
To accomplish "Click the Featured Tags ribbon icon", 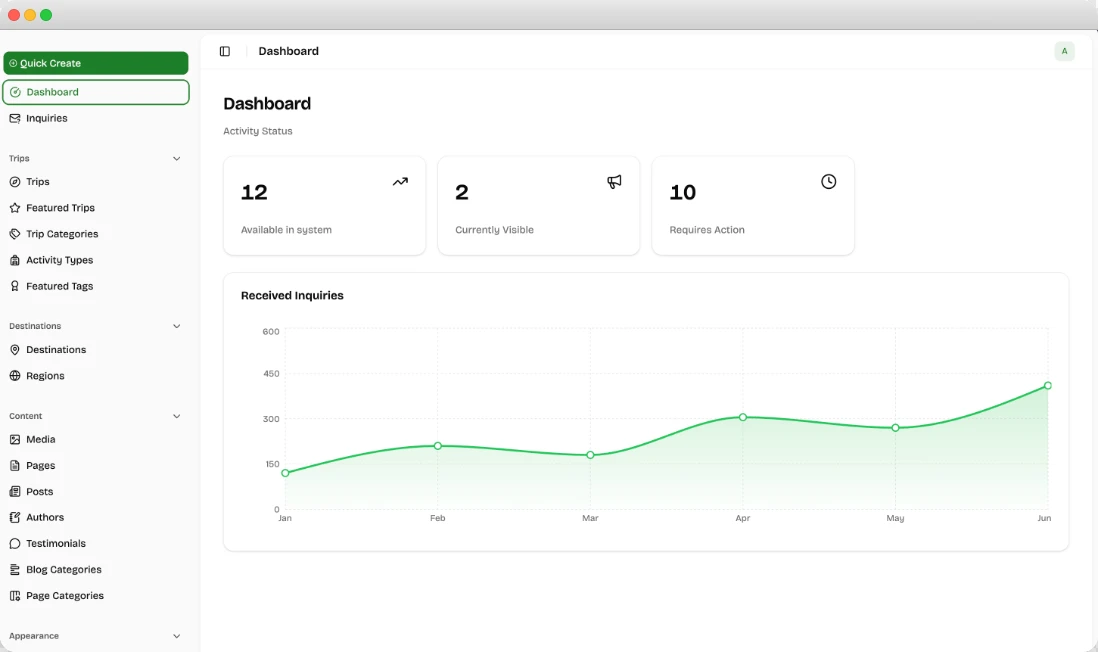I will point(15,286).
